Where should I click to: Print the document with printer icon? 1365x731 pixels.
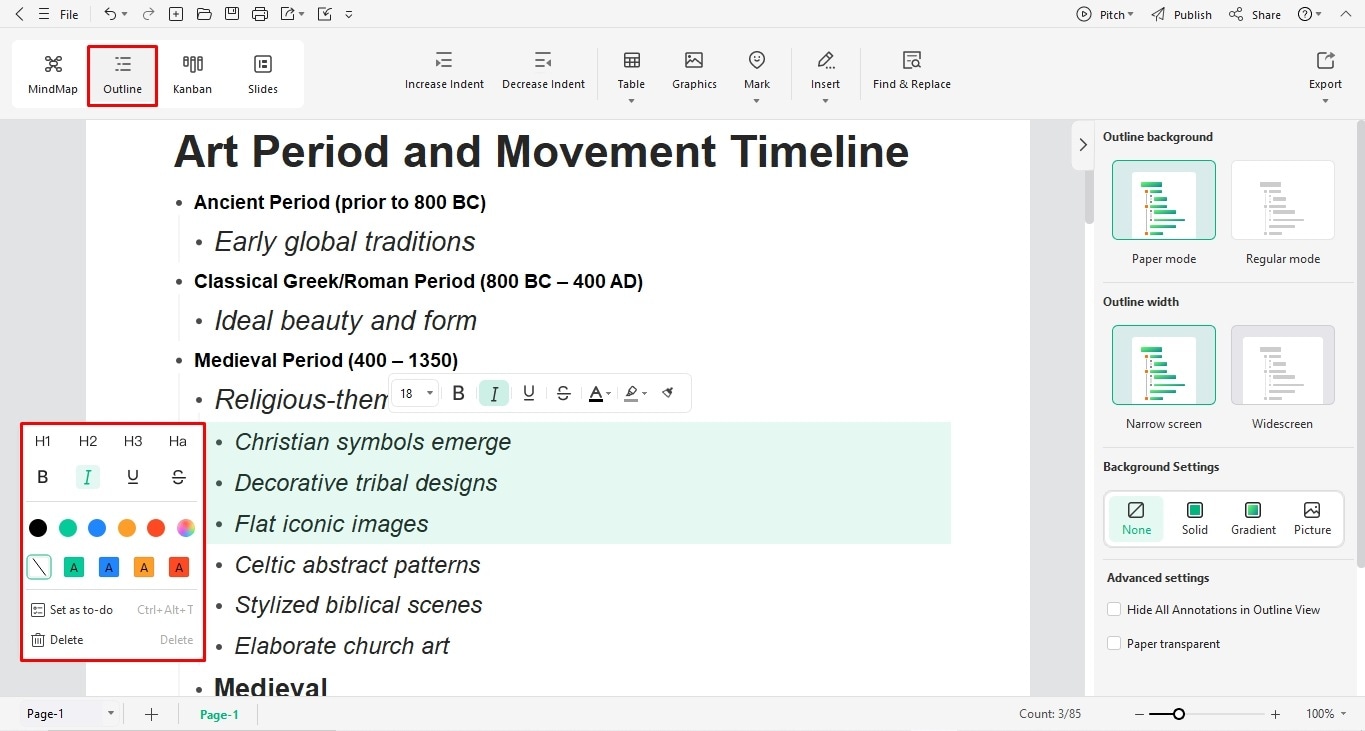click(x=260, y=14)
